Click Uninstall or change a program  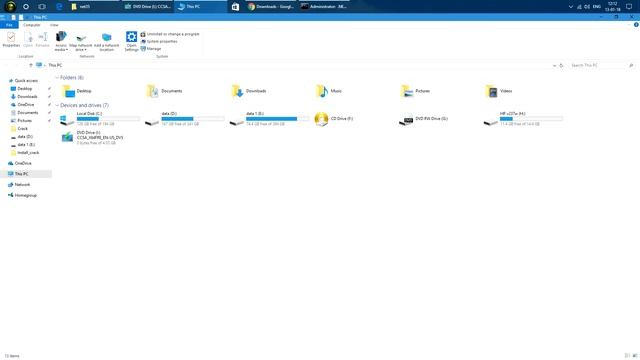click(x=170, y=34)
